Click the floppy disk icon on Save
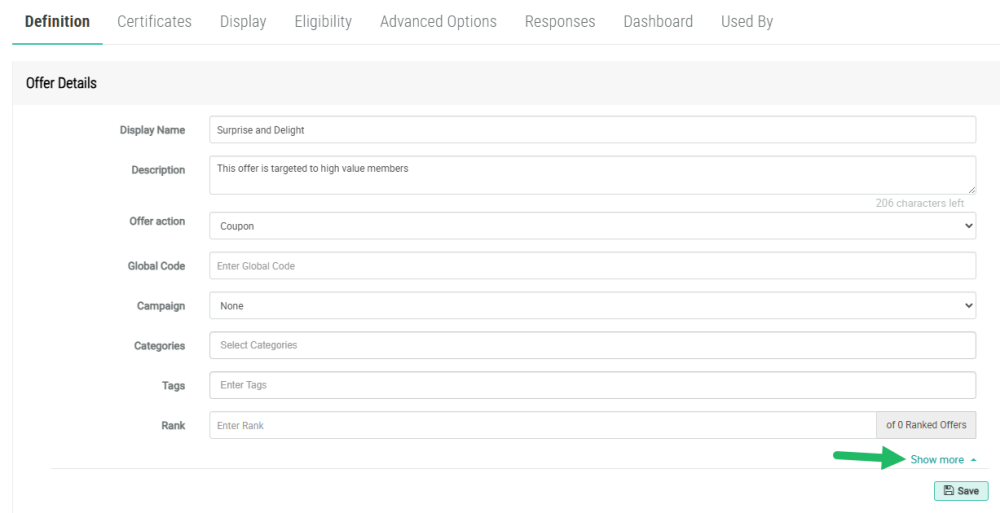The image size is (1000, 513). [x=948, y=491]
